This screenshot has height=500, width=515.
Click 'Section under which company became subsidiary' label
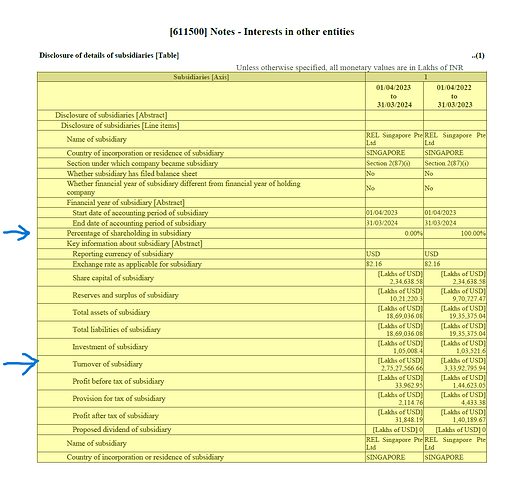(x=142, y=163)
